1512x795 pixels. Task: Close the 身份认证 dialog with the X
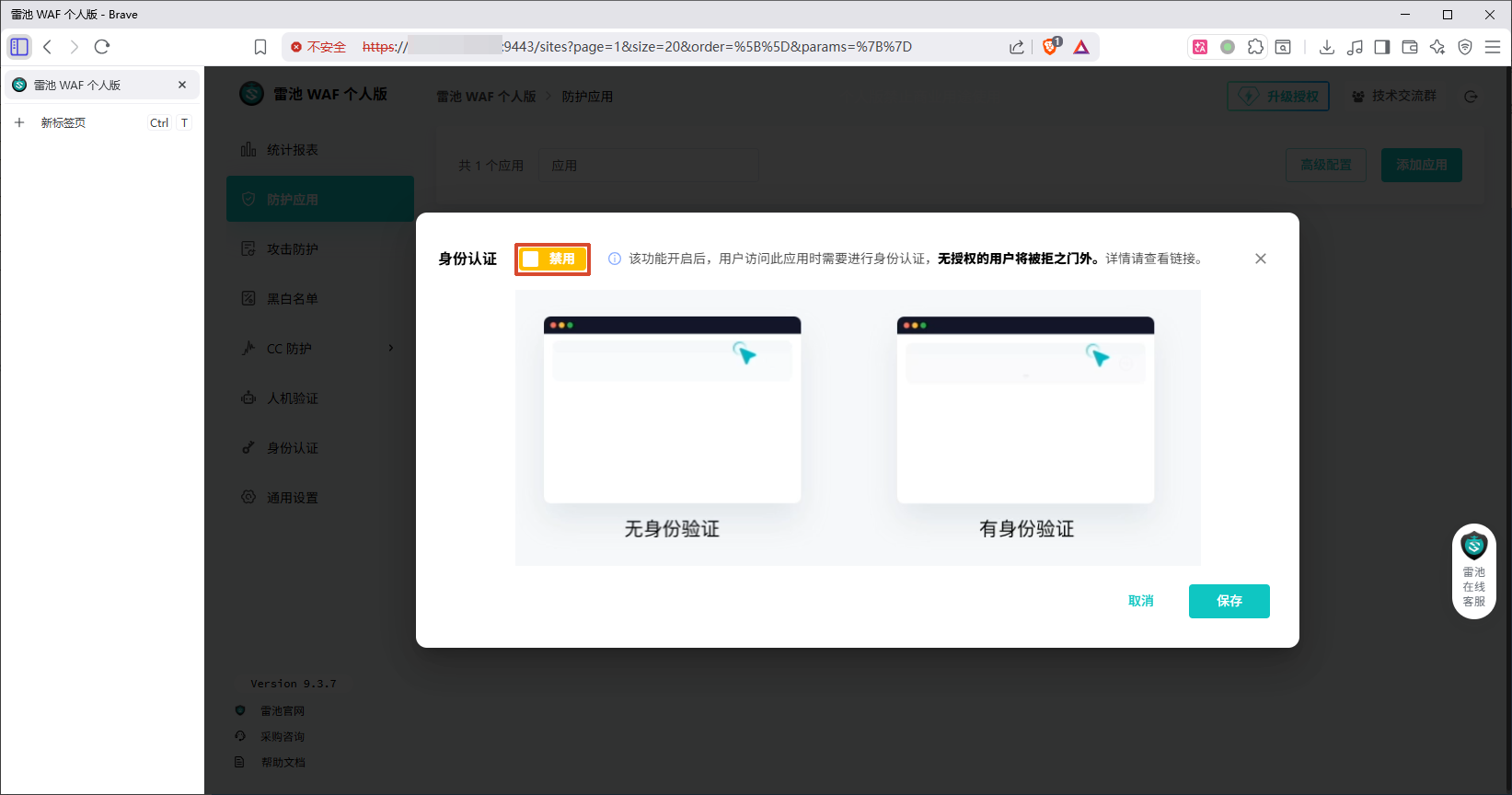click(1261, 259)
